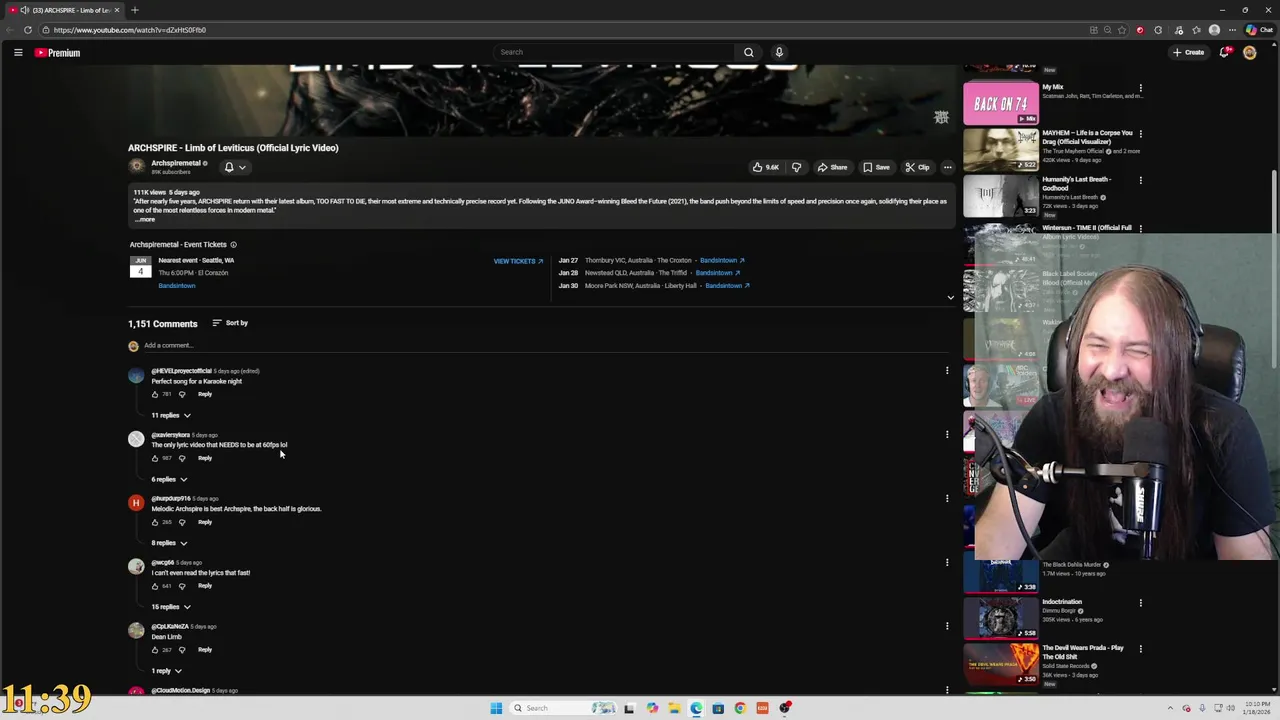Screen dimensions: 1280x720
Task: Open more actions menu beside Clip
Action: pyautogui.click(x=947, y=167)
